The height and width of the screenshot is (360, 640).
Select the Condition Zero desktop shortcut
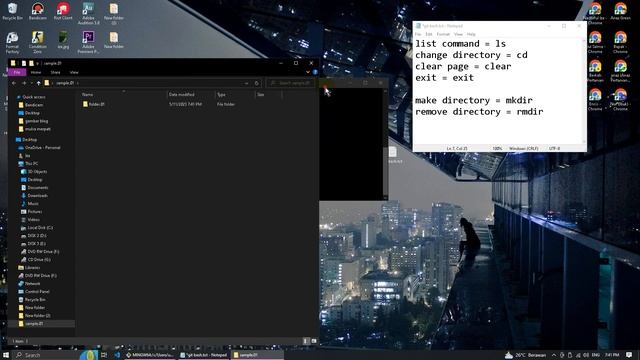[38, 42]
